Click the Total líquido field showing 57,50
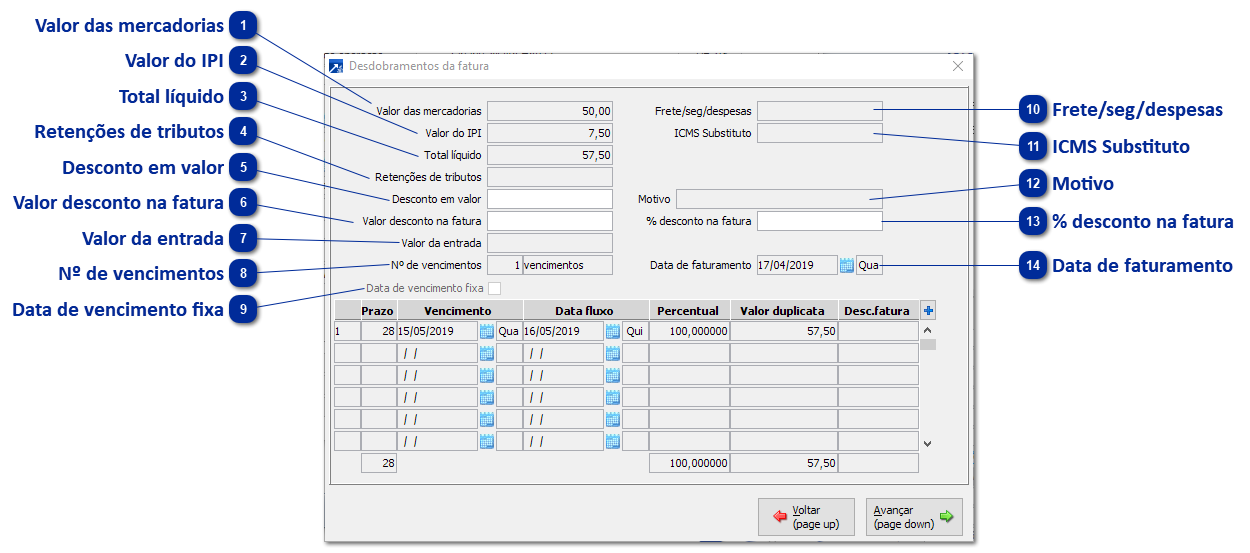 pyautogui.click(x=550, y=155)
